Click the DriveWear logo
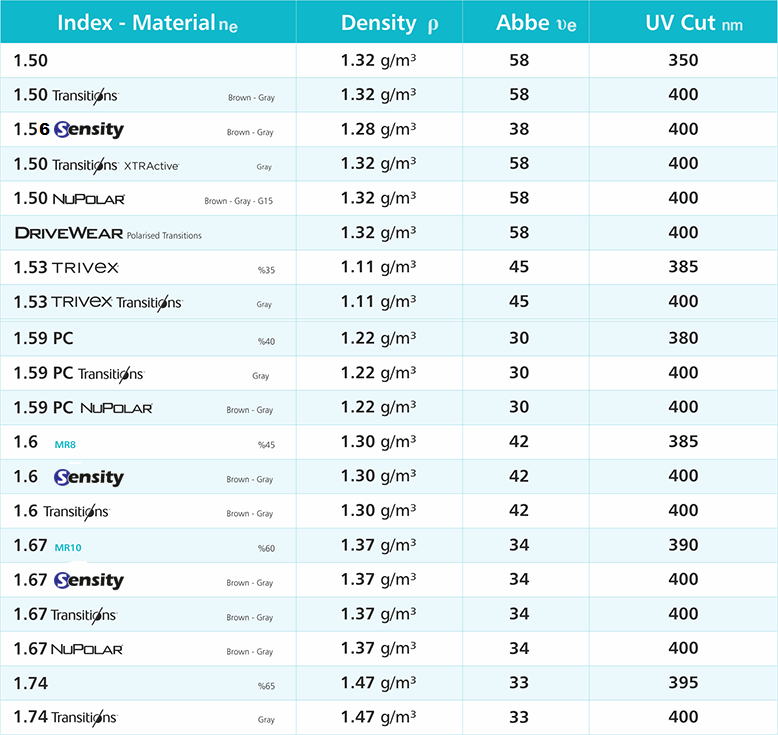The image size is (778, 735). point(69,233)
